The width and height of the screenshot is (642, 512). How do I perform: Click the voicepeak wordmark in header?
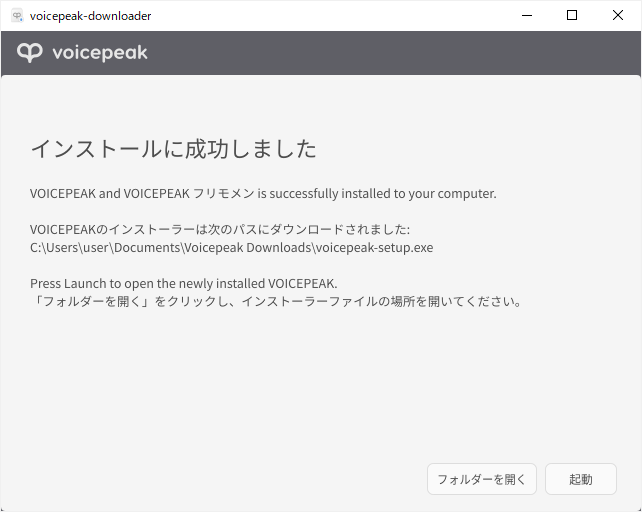(x=100, y=53)
